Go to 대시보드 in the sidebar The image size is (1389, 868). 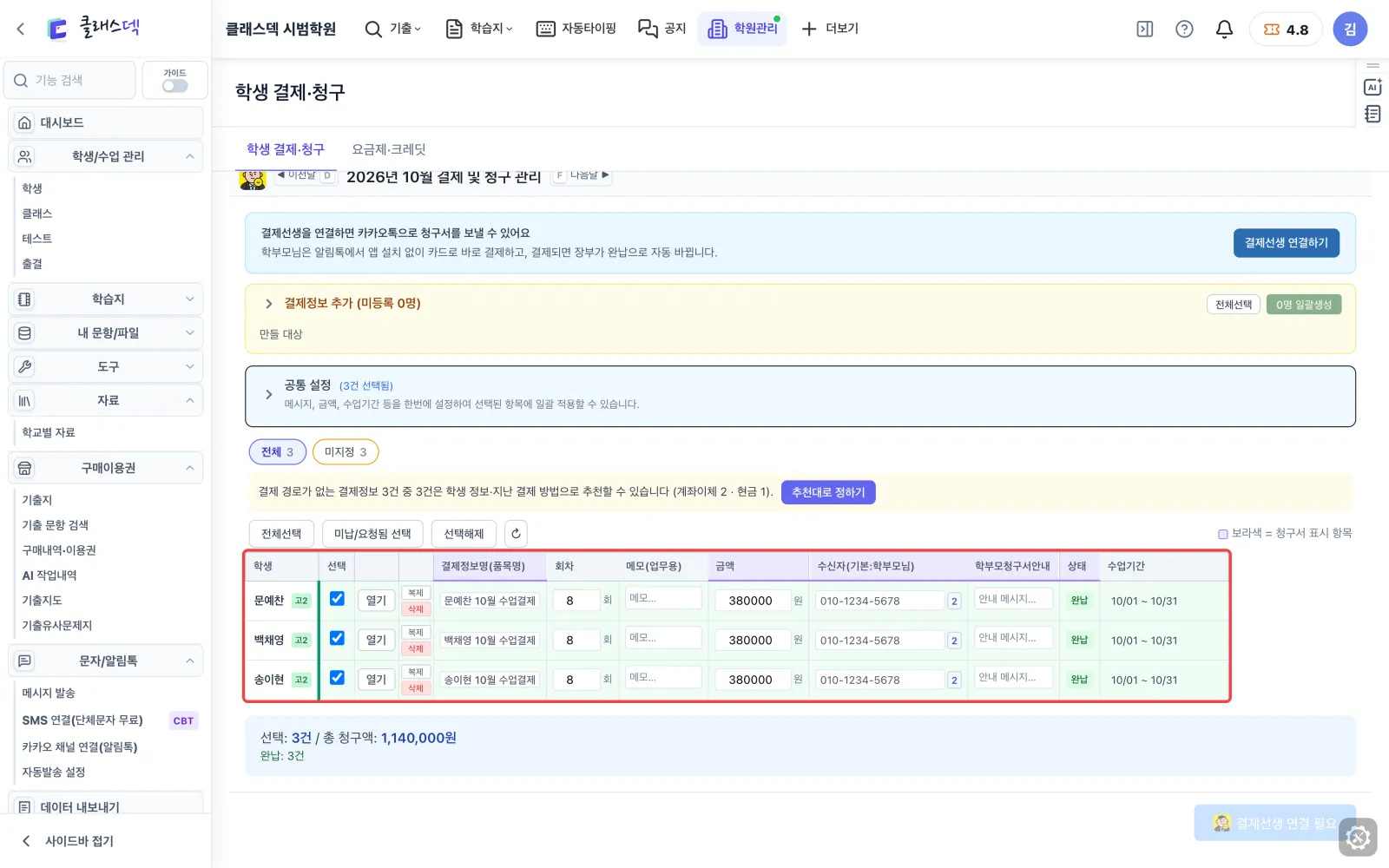(106, 122)
